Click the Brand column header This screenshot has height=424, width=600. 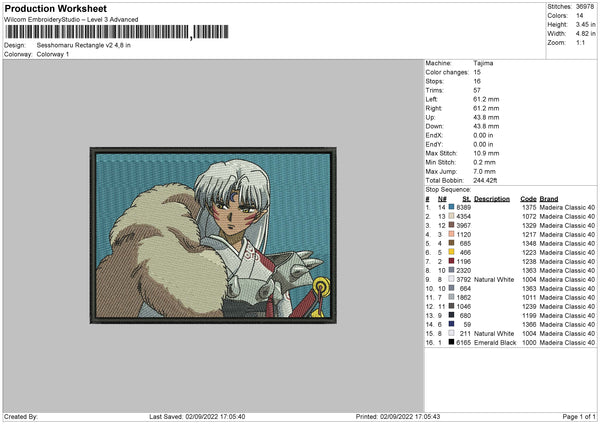point(551,198)
